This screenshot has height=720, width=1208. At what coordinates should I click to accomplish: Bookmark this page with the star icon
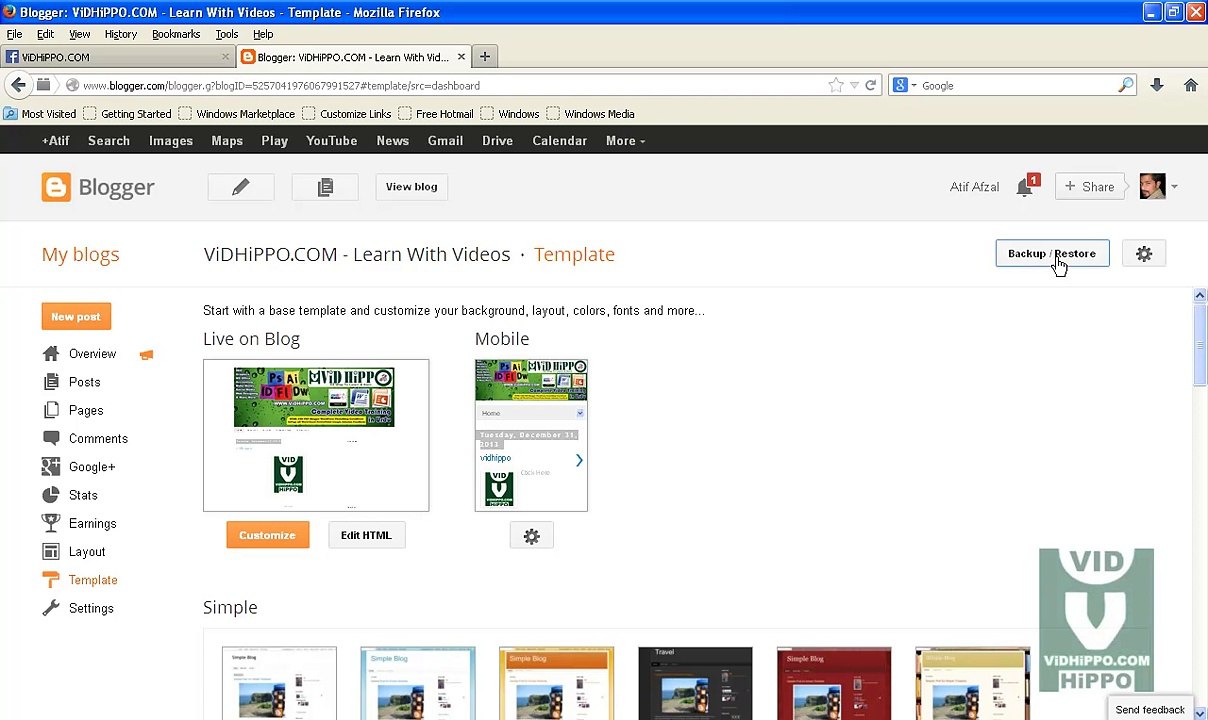(x=836, y=86)
